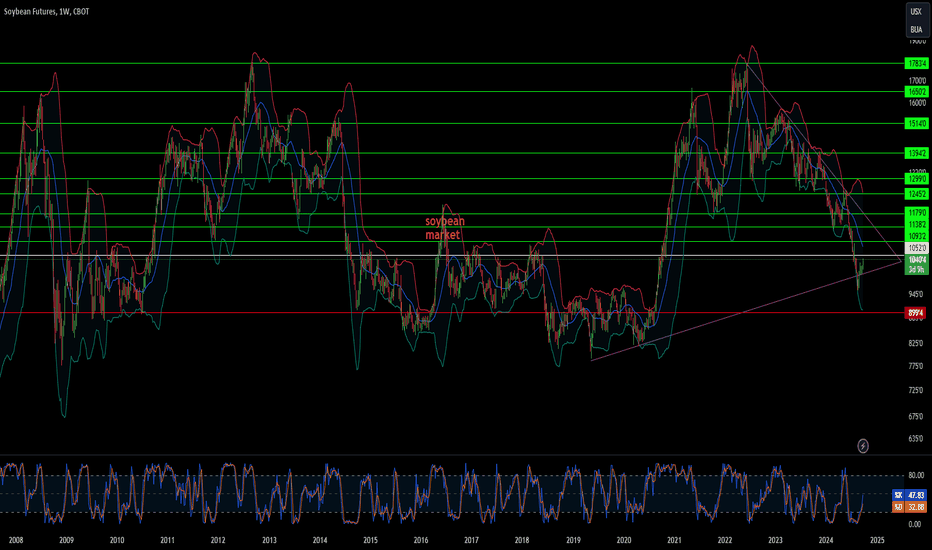The width and height of the screenshot is (932, 550).
Task: Click the 2025 label on time axis
Action: pyautogui.click(x=877, y=540)
